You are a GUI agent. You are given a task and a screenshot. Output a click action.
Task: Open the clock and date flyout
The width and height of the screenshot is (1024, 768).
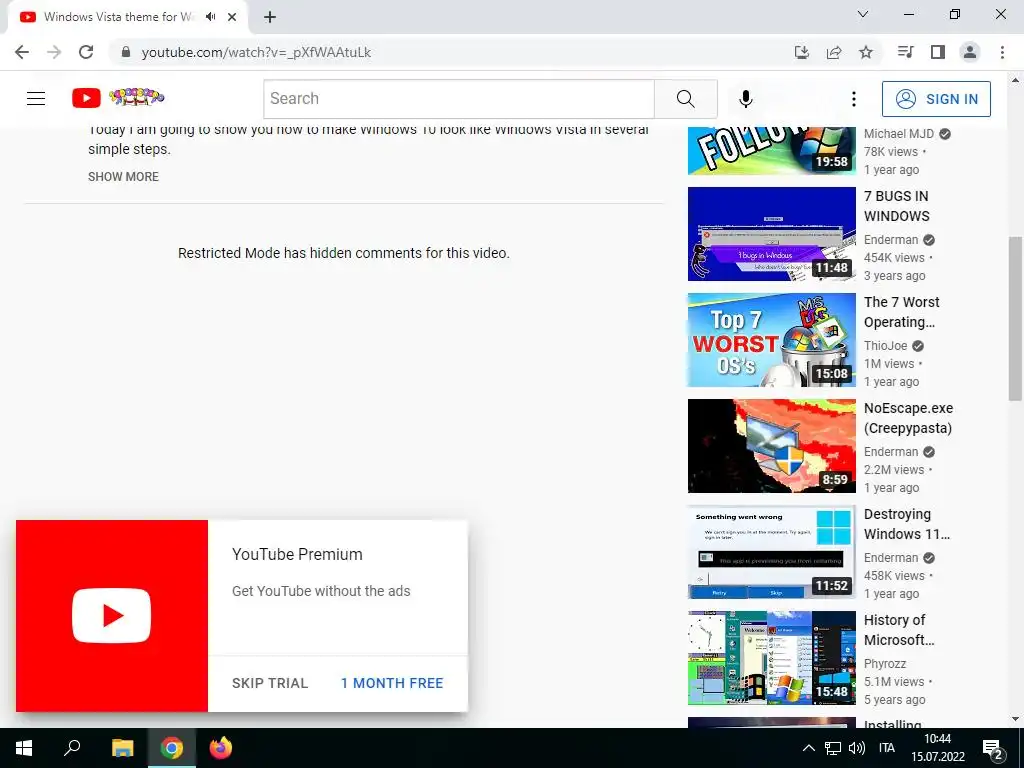[x=938, y=748]
